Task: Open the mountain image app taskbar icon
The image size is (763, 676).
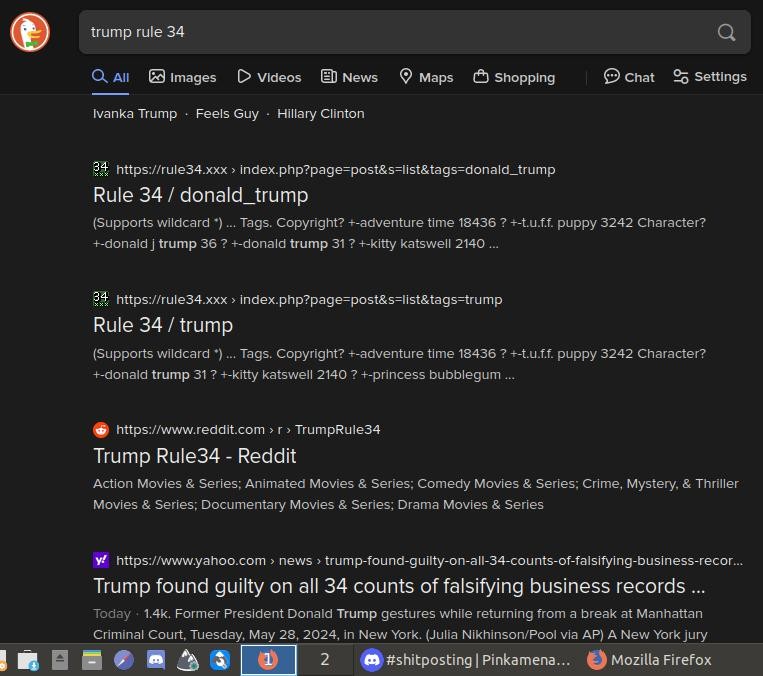Action: (187, 660)
